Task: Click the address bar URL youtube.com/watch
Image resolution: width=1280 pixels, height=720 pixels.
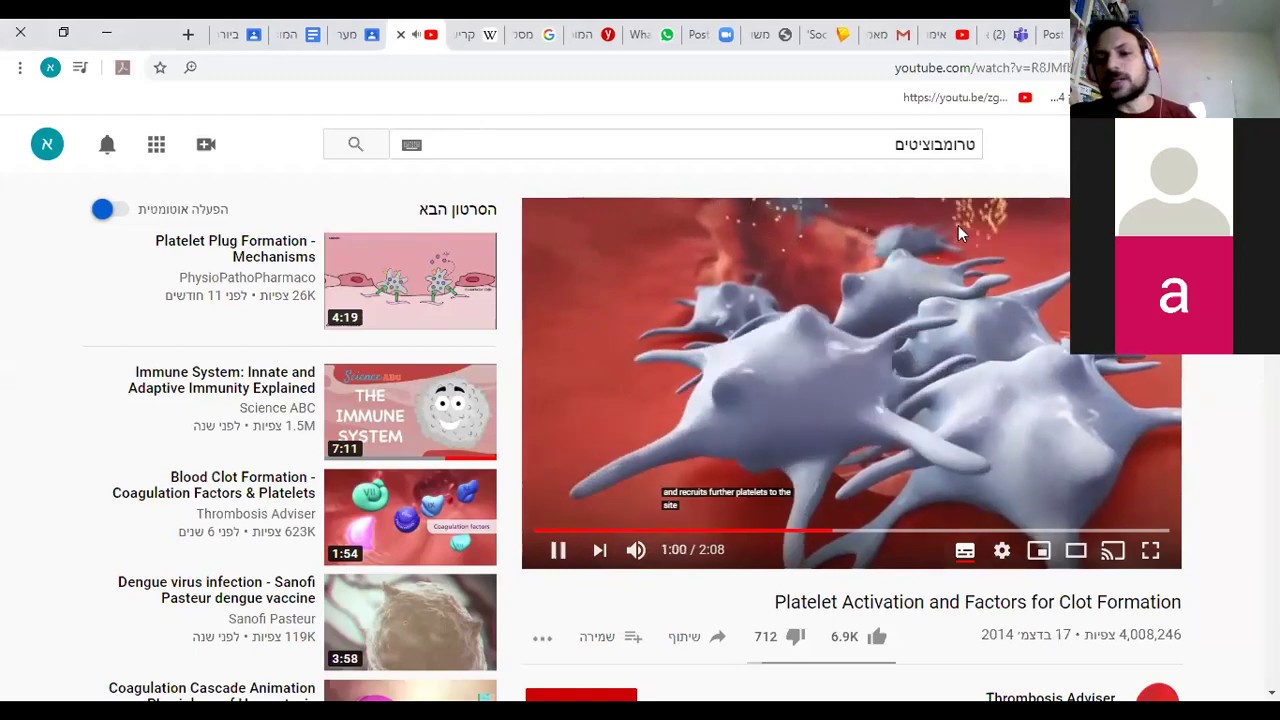Action: [x=982, y=67]
